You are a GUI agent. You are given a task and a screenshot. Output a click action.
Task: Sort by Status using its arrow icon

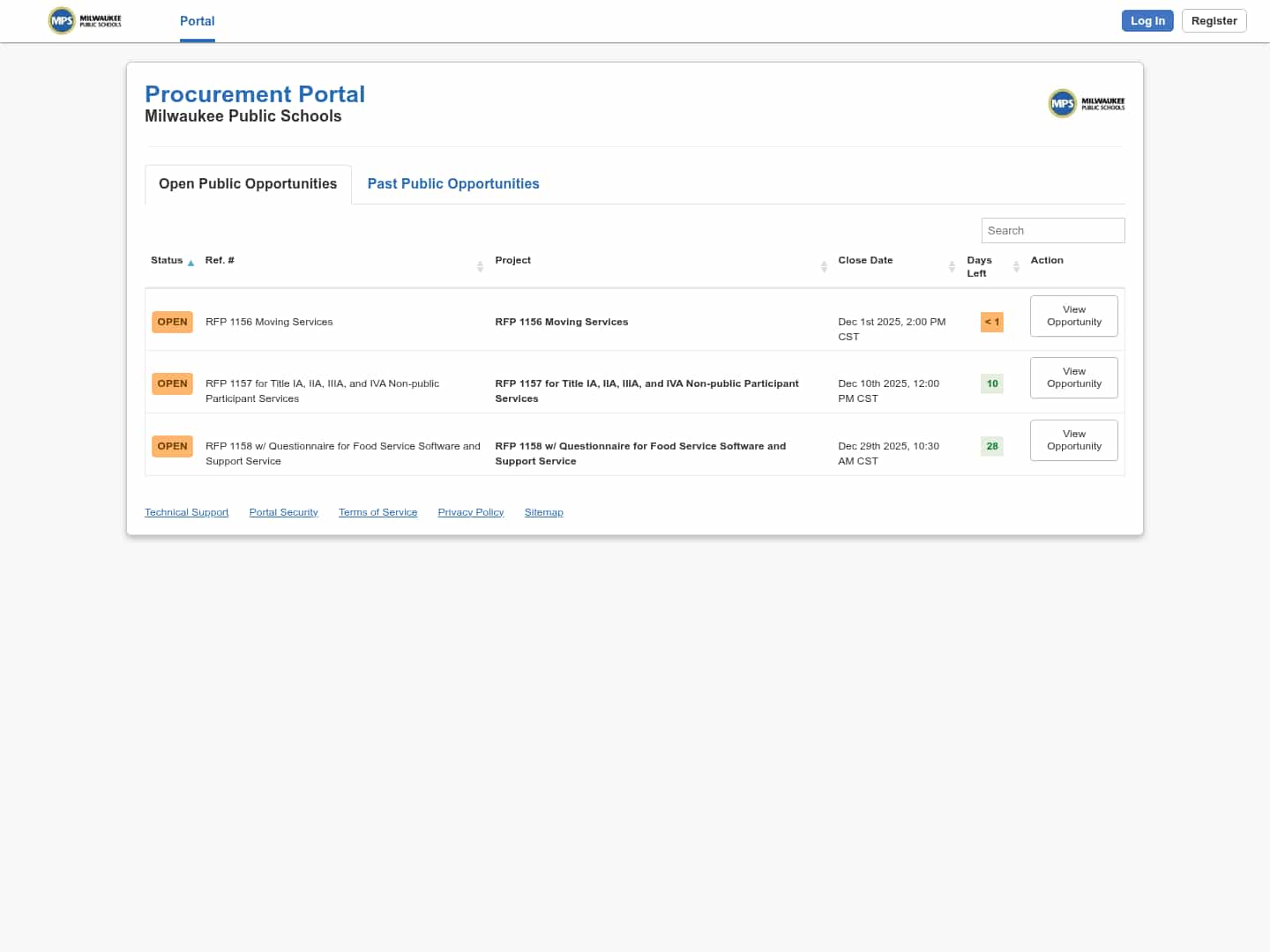point(190,263)
